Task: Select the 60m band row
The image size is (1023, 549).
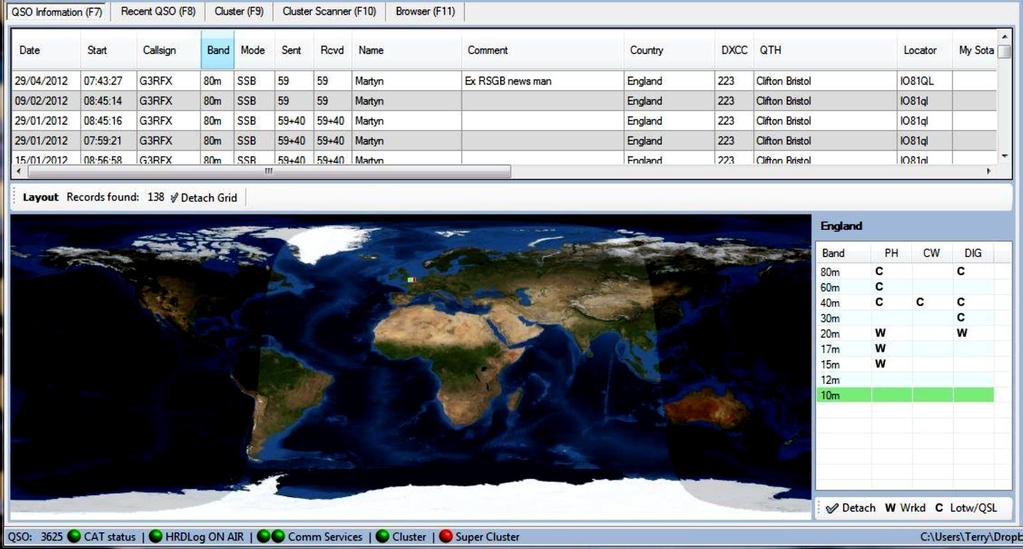Action: (906, 287)
